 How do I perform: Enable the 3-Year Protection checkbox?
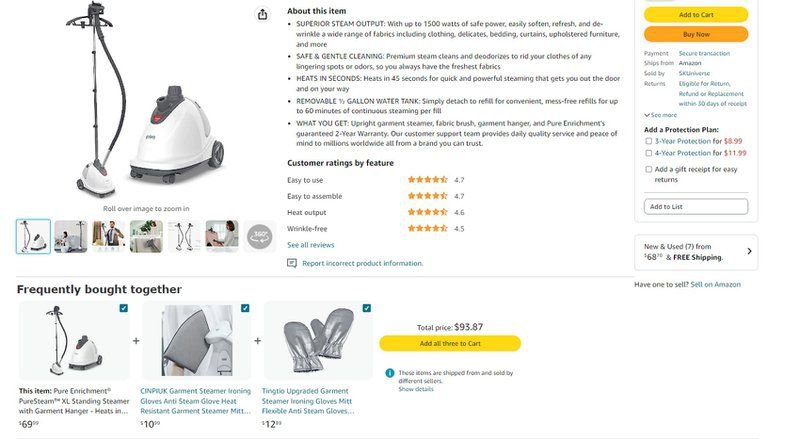coord(649,141)
